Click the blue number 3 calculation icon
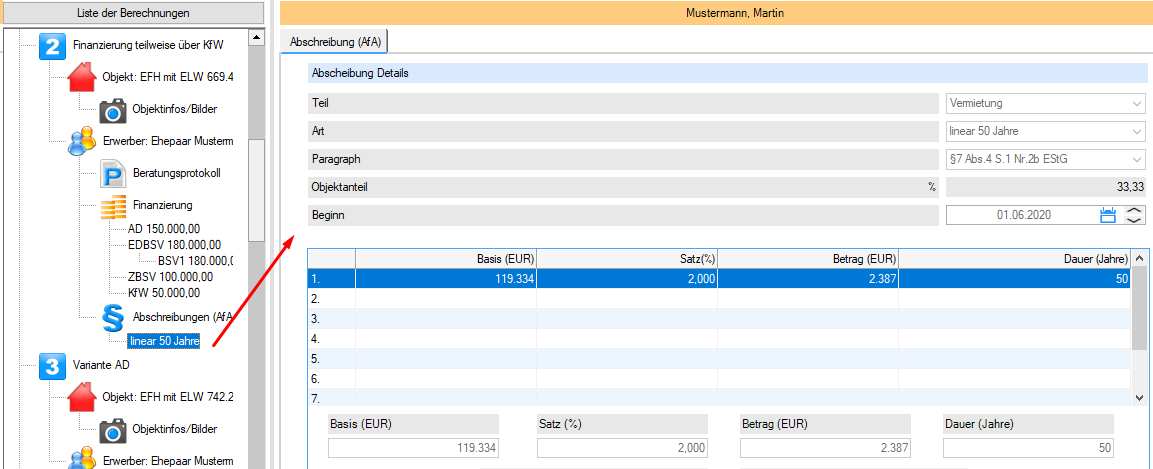Screen dimensions: 1153x469 click(53, 365)
